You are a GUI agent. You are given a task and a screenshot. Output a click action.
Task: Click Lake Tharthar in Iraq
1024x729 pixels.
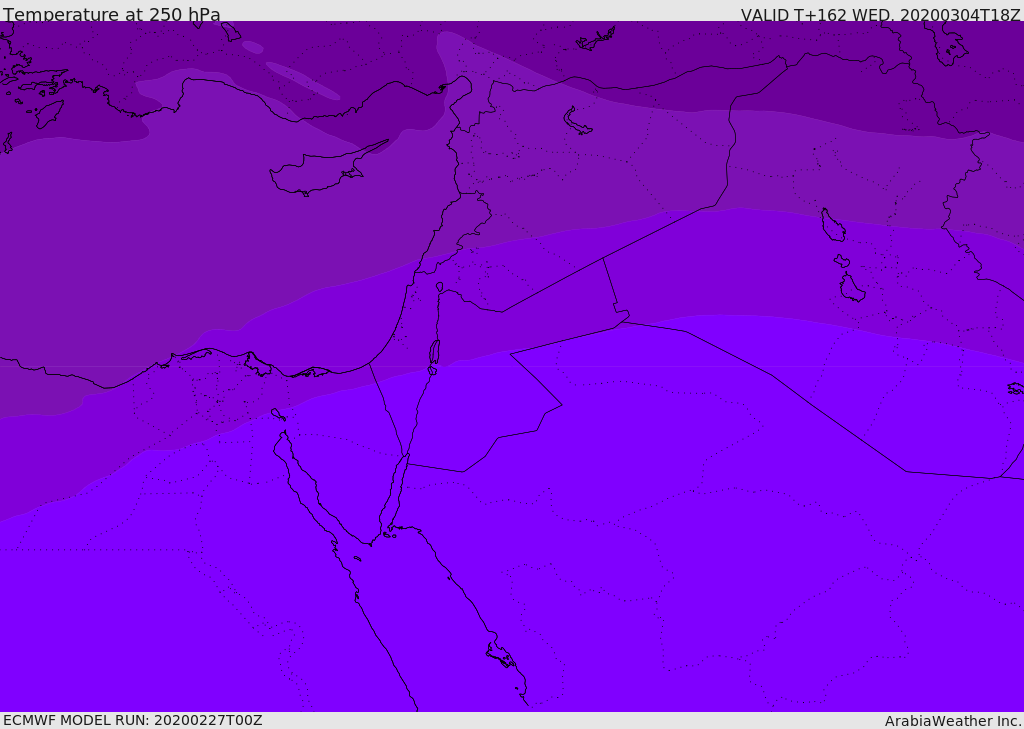pos(832,225)
